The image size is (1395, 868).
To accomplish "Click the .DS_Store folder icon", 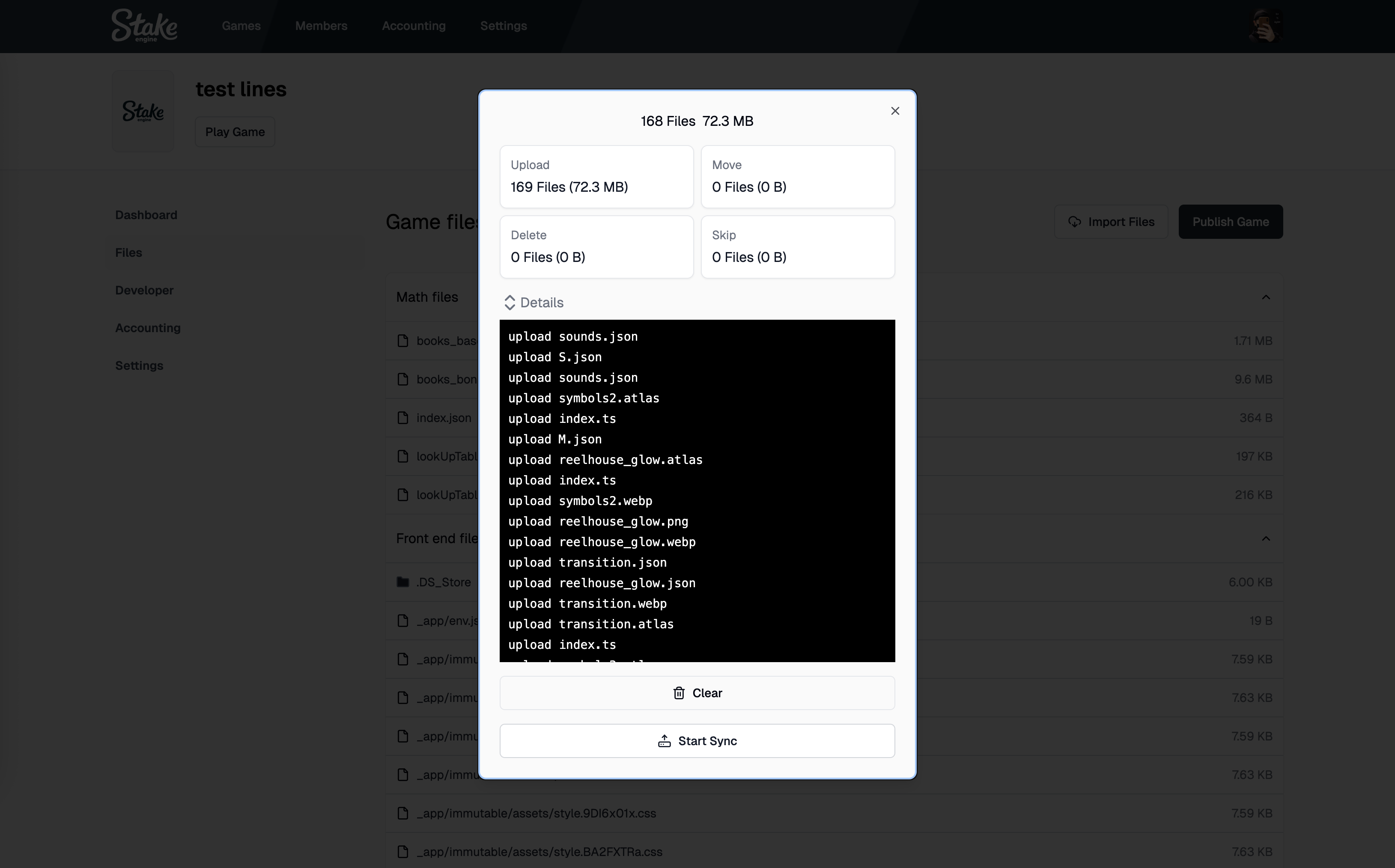I will point(403,582).
